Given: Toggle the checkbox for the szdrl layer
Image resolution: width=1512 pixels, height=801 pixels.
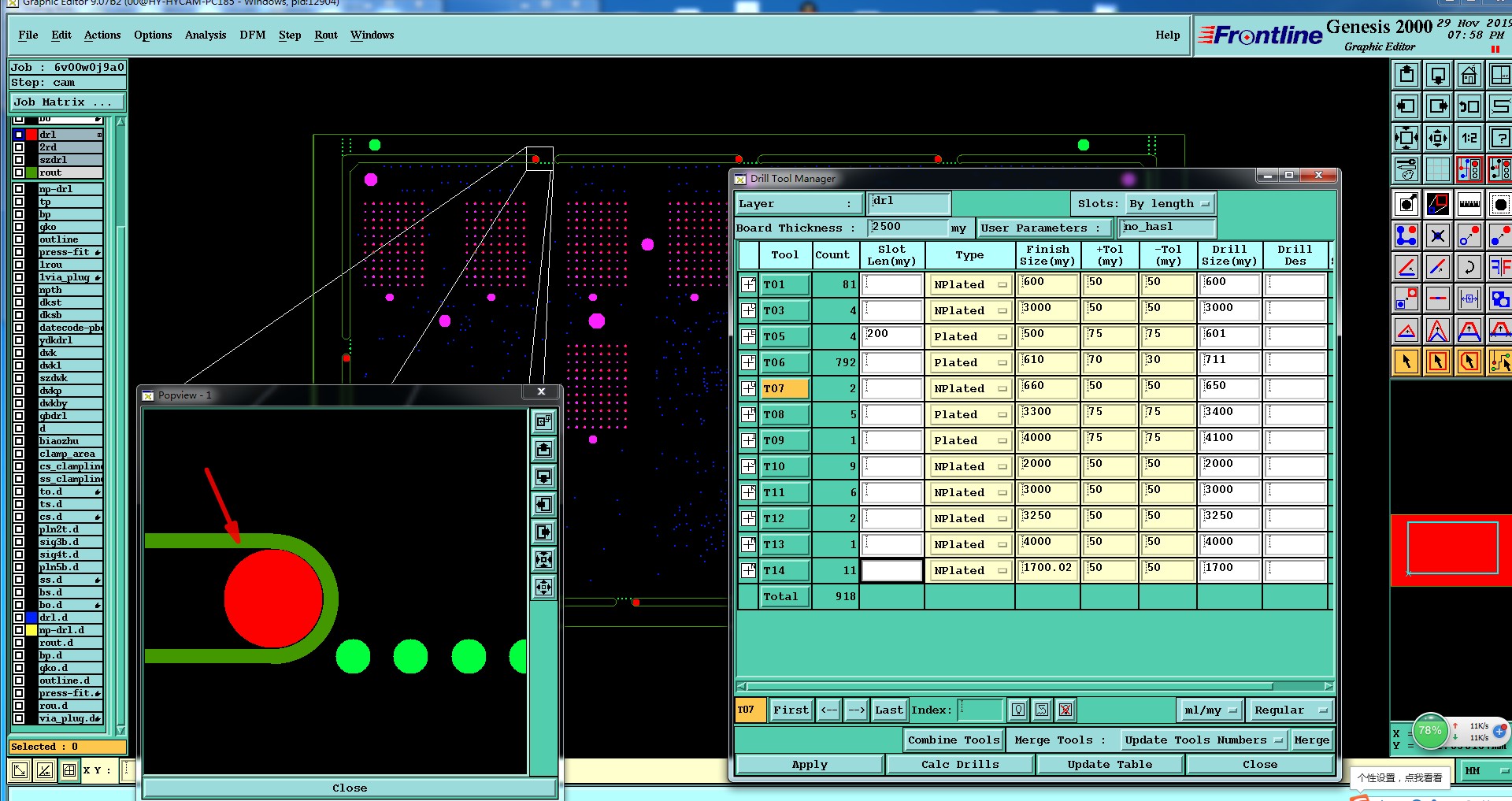Looking at the screenshot, I should click(x=19, y=160).
